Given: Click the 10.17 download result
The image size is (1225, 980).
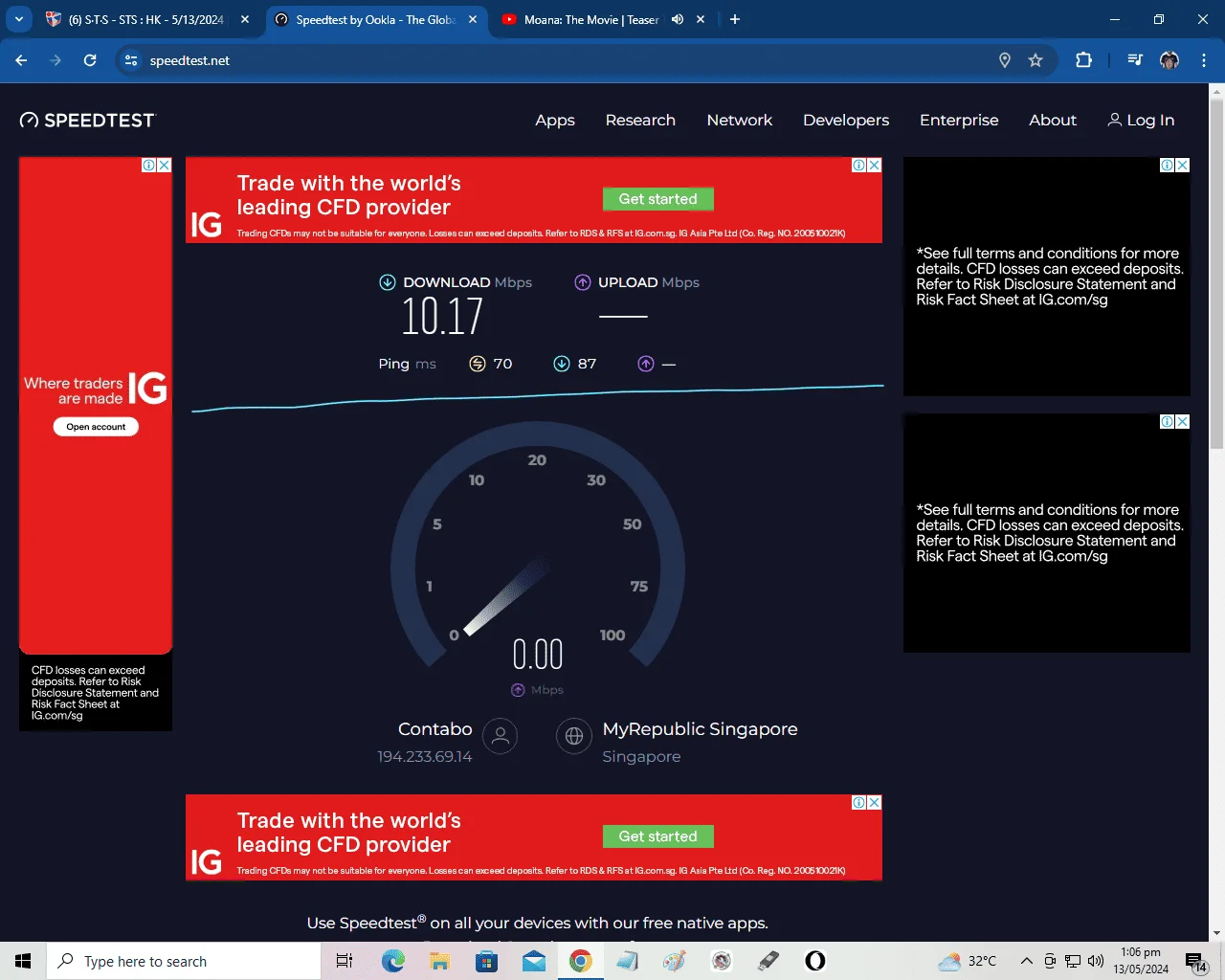Looking at the screenshot, I should tap(442, 317).
